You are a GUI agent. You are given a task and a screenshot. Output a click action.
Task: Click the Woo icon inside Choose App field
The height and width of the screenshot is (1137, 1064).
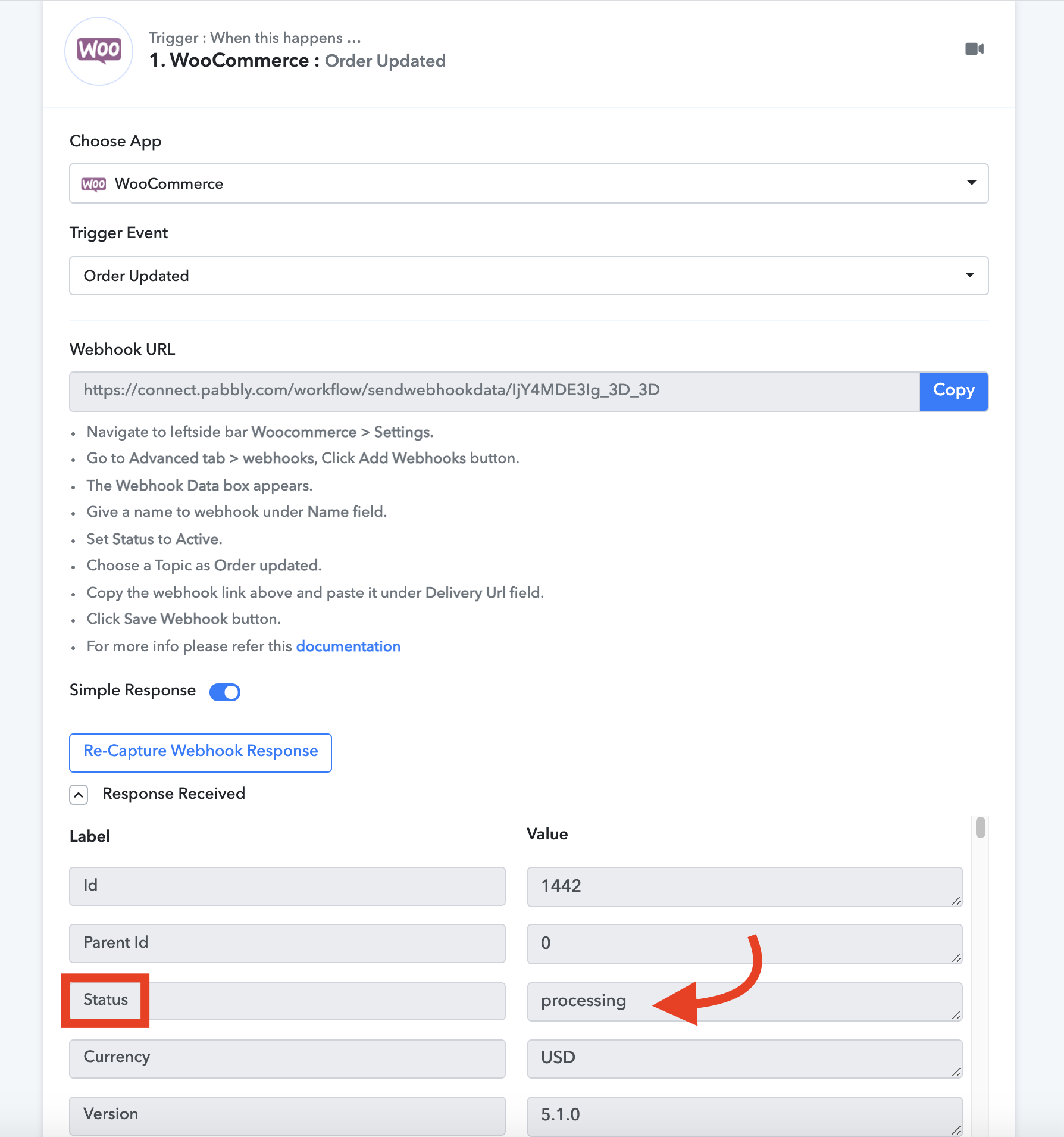tap(93, 184)
